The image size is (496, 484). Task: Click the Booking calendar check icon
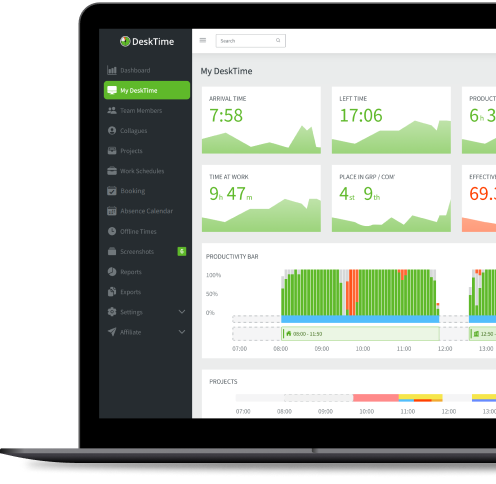point(112,191)
